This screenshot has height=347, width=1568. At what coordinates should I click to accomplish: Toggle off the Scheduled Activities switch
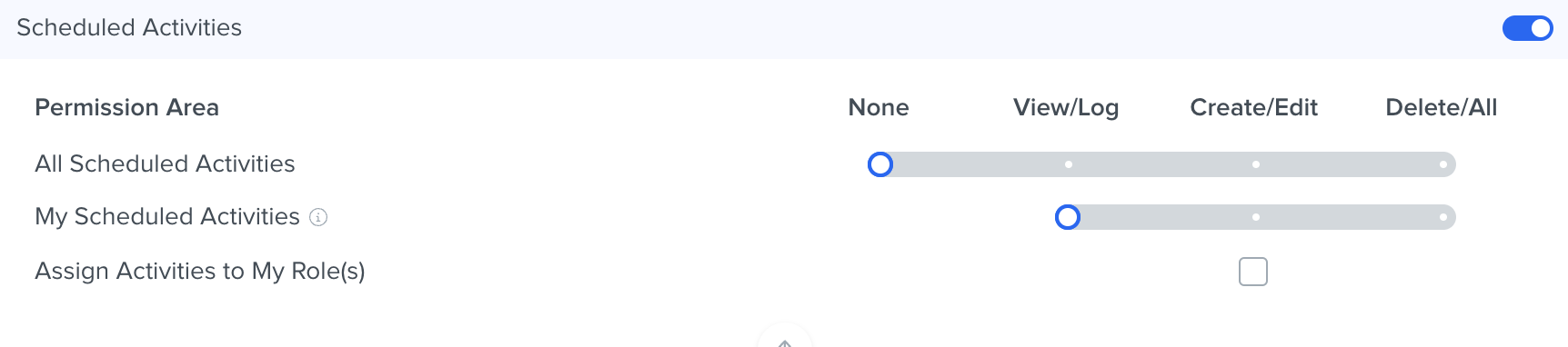point(1527,28)
